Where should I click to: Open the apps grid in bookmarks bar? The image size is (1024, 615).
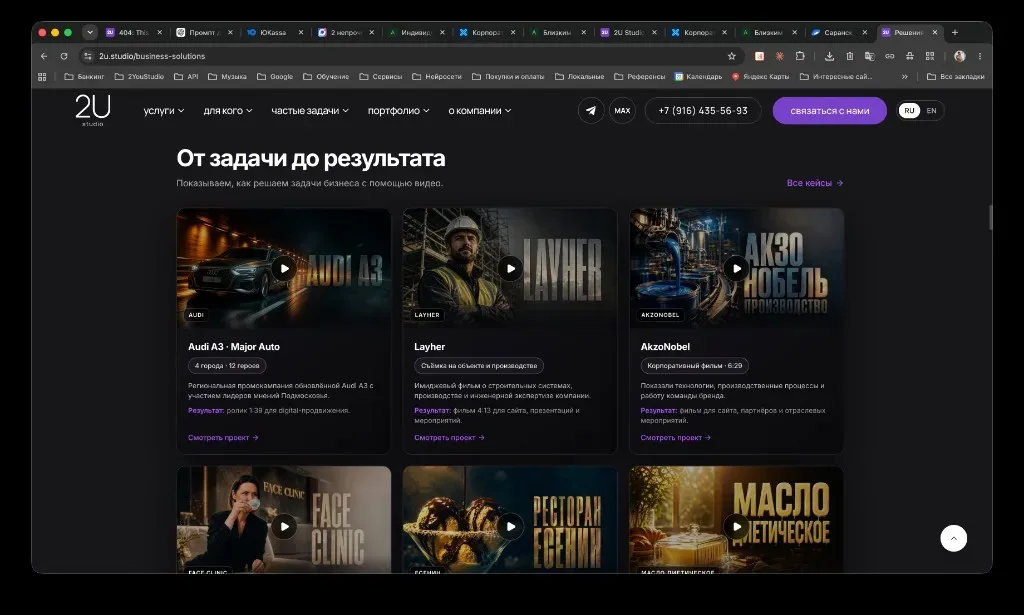(42, 76)
